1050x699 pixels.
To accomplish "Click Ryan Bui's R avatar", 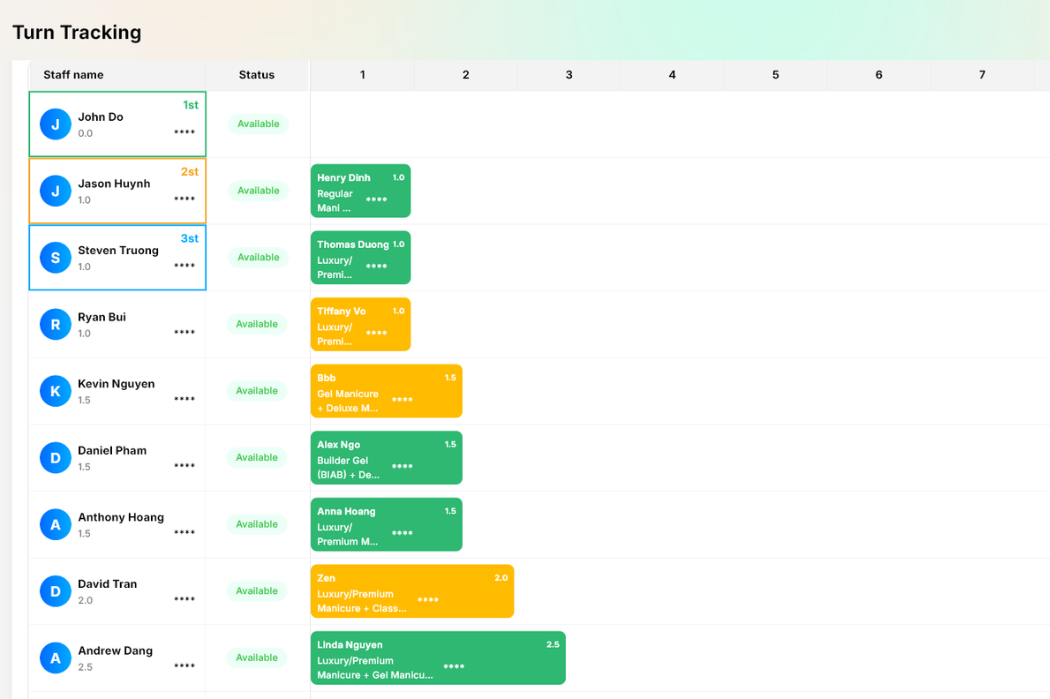I will click(56, 324).
